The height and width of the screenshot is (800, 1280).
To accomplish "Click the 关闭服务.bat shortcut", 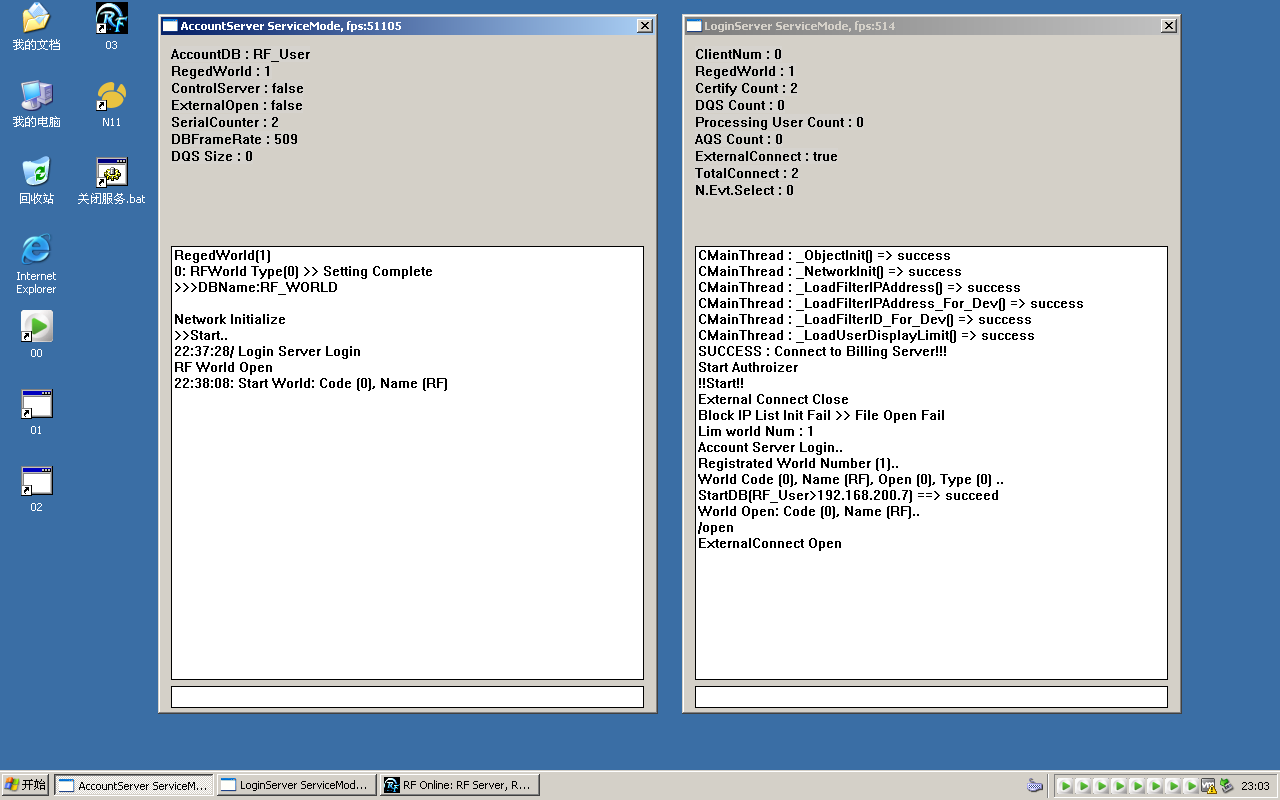I will click(111, 172).
